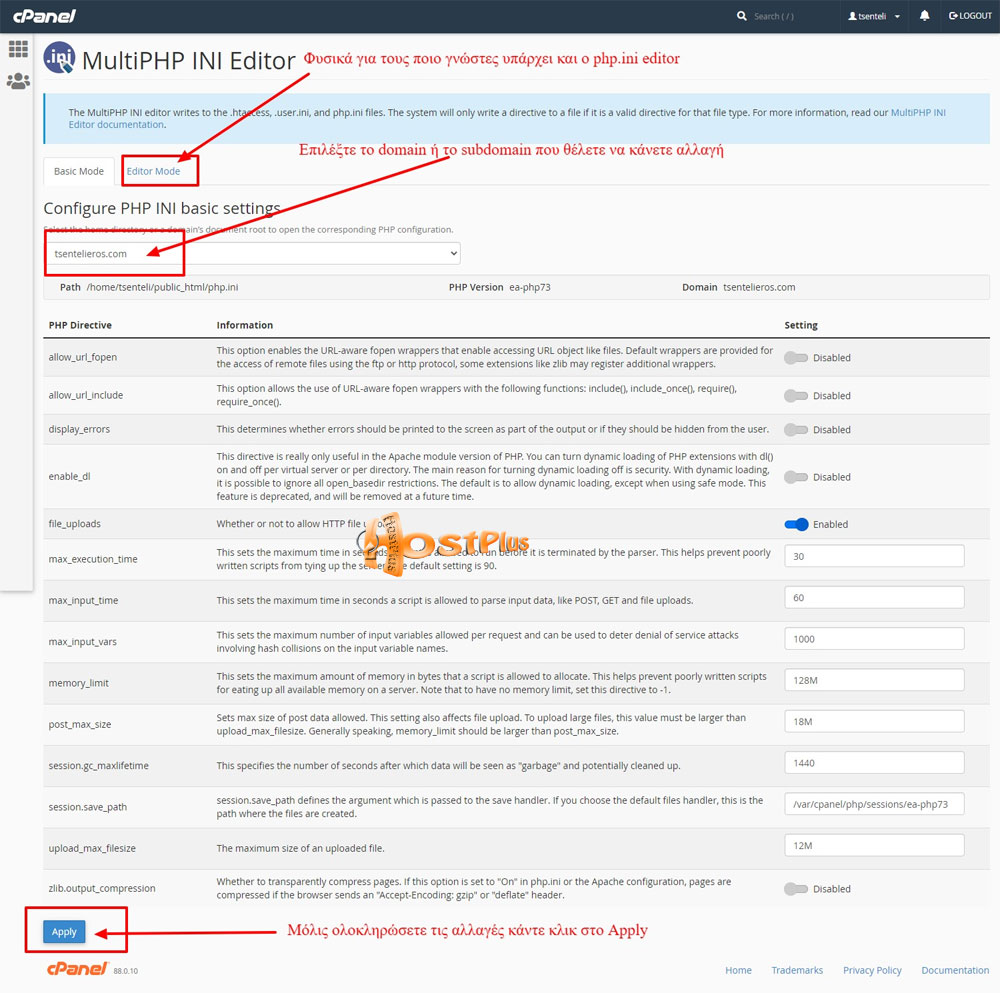Enable the display_errors directive
The height and width of the screenshot is (993, 1000).
[x=795, y=429]
